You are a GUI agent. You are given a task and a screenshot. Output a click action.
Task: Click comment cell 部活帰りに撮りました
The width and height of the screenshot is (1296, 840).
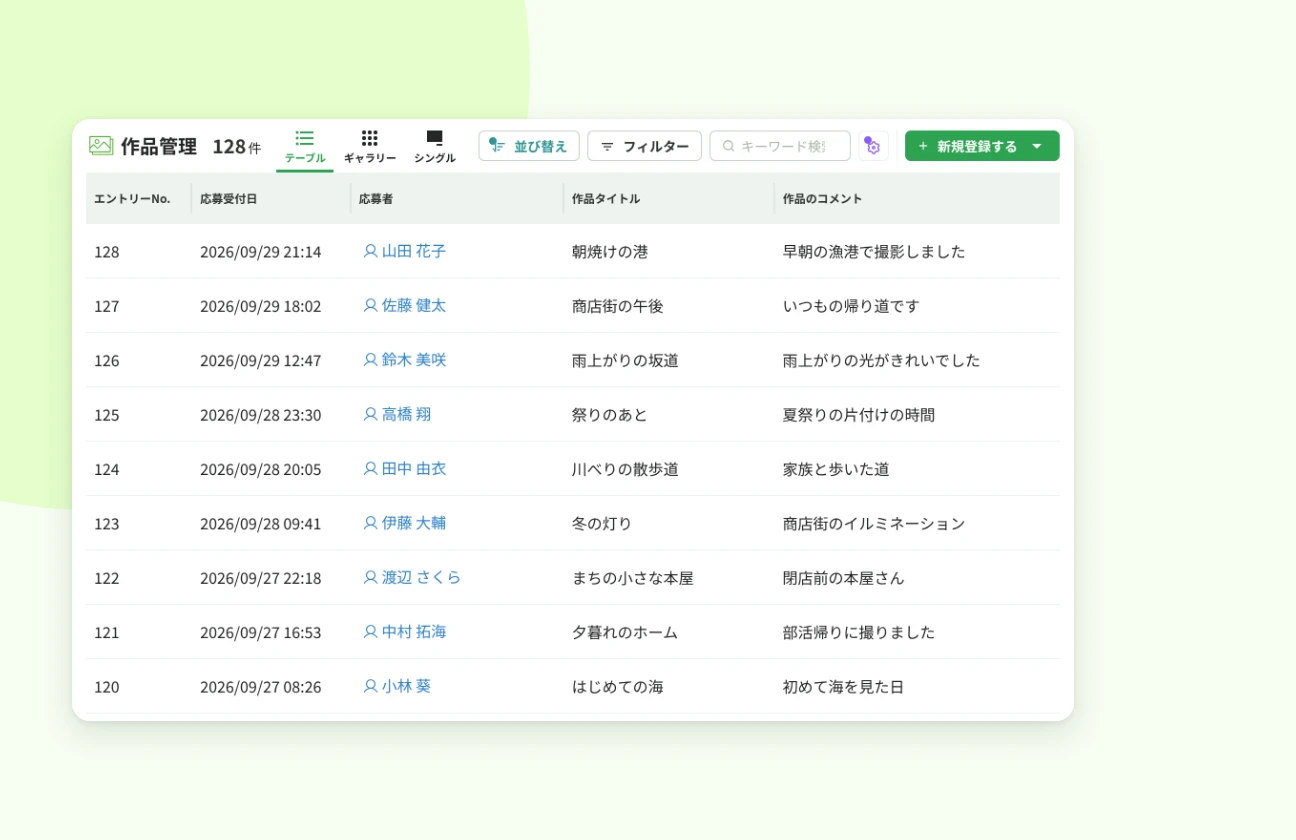pyautogui.click(x=859, y=632)
